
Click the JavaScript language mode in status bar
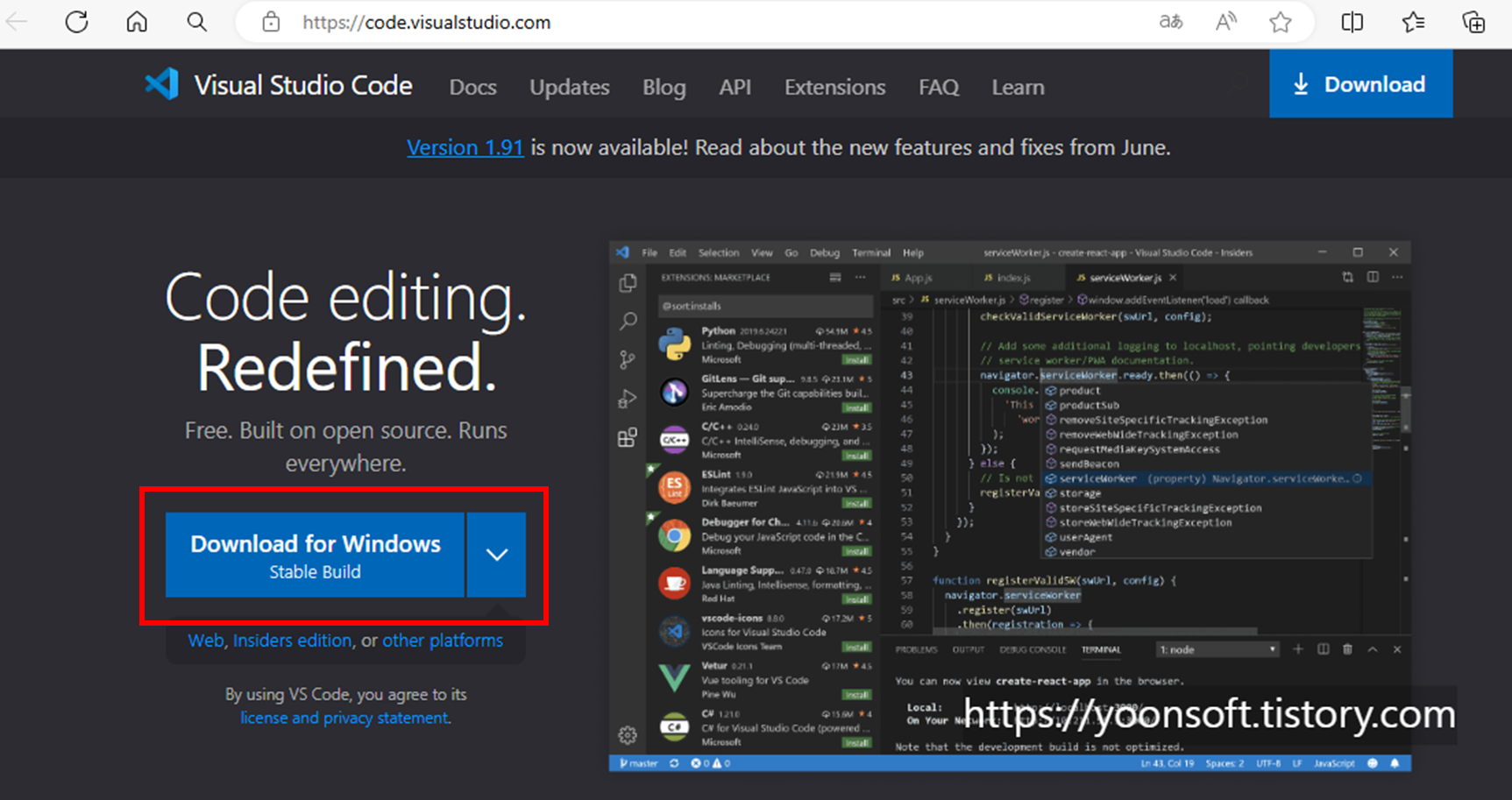coord(1334,763)
